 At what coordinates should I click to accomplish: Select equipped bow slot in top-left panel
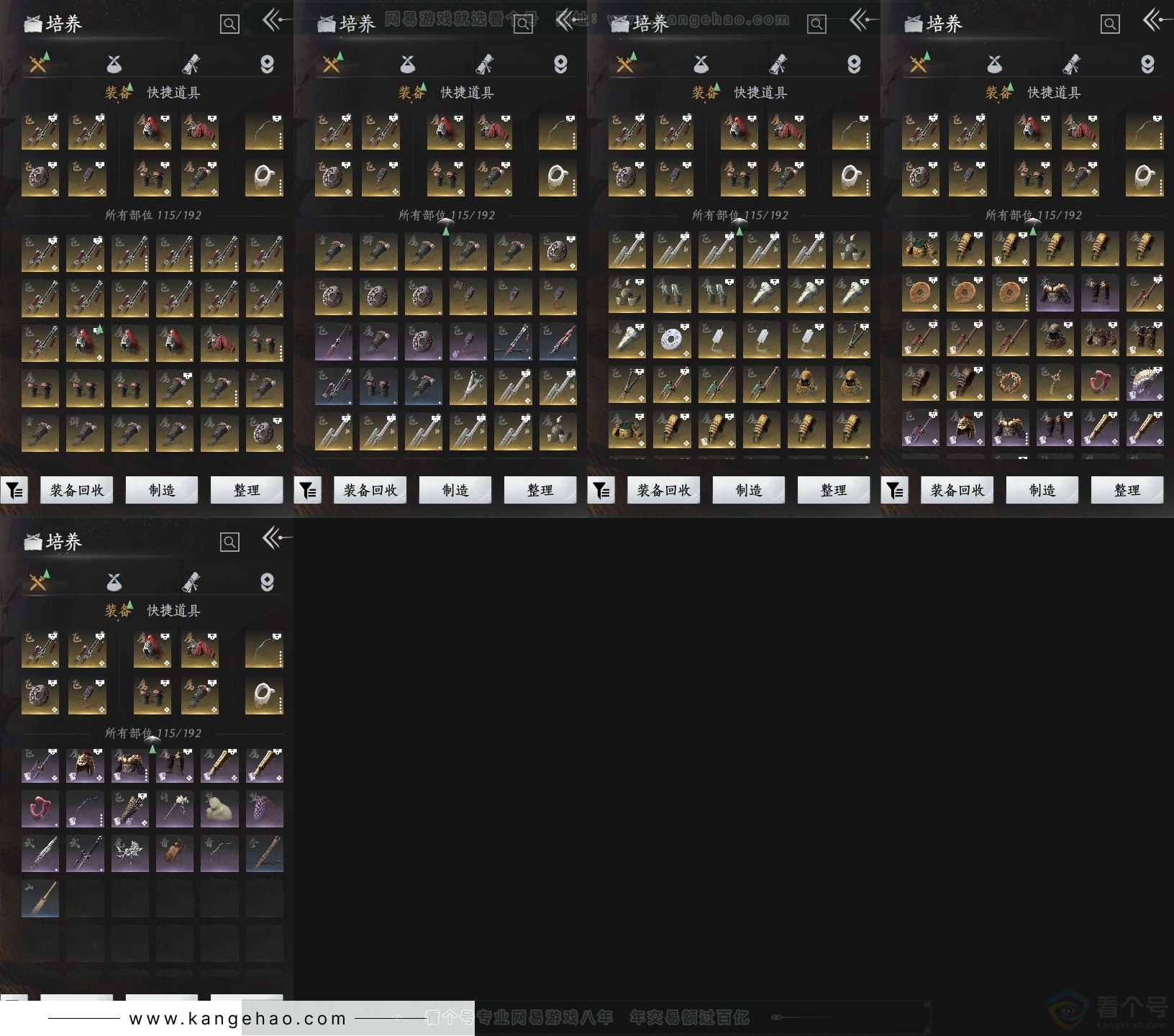[264, 132]
